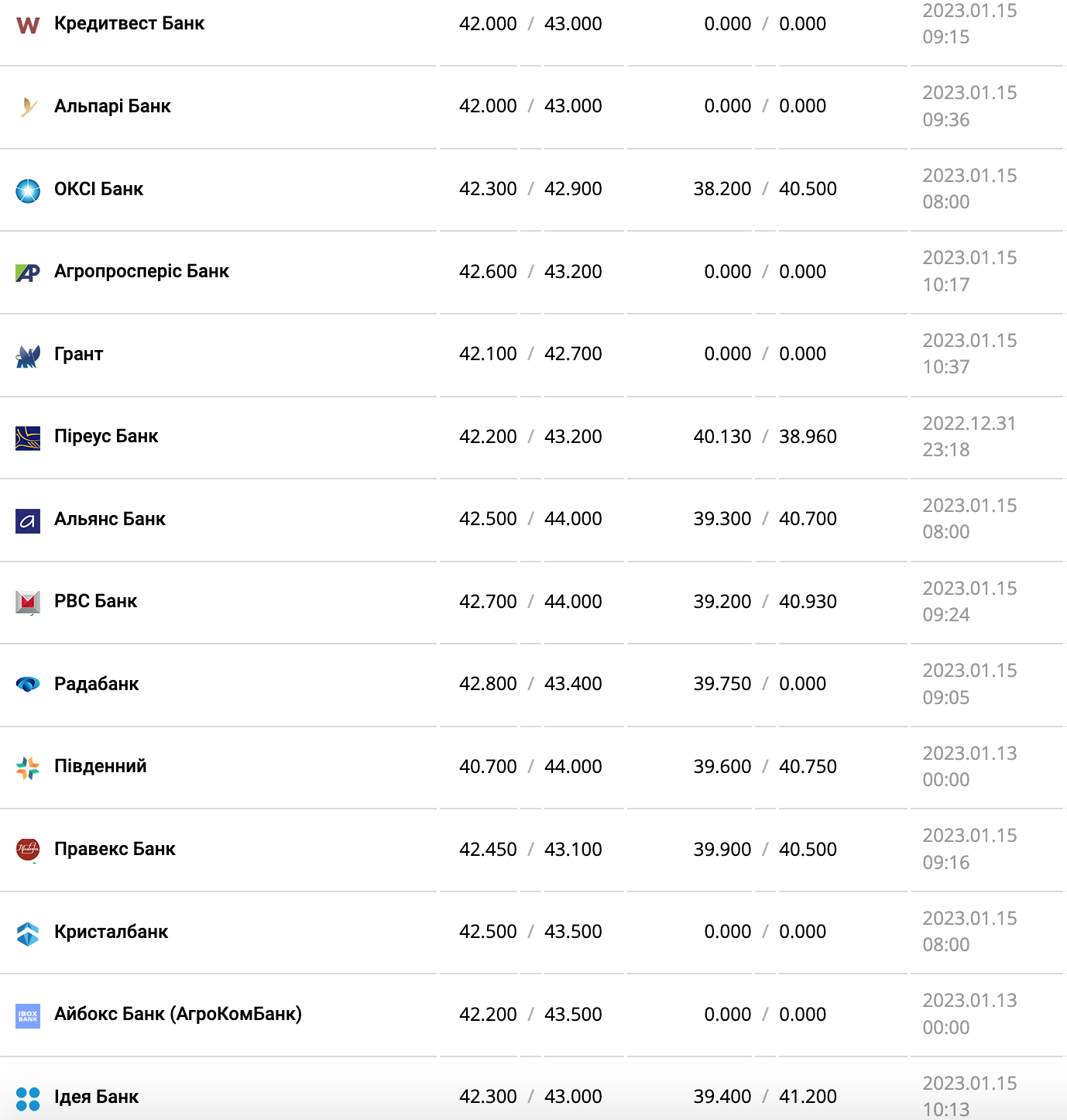
Task: Open the Кредитвест Банк link
Action: click(x=129, y=23)
